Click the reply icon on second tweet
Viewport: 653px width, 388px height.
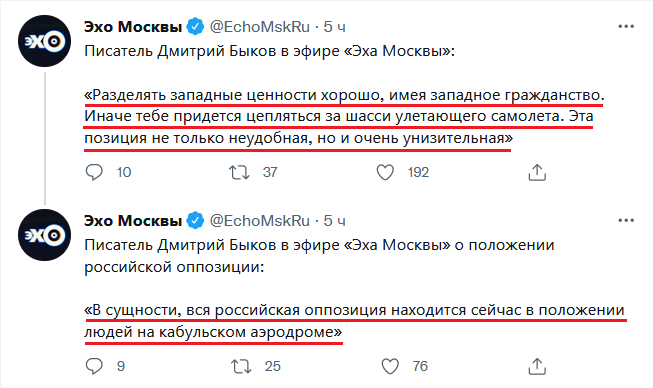tap(94, 366)
